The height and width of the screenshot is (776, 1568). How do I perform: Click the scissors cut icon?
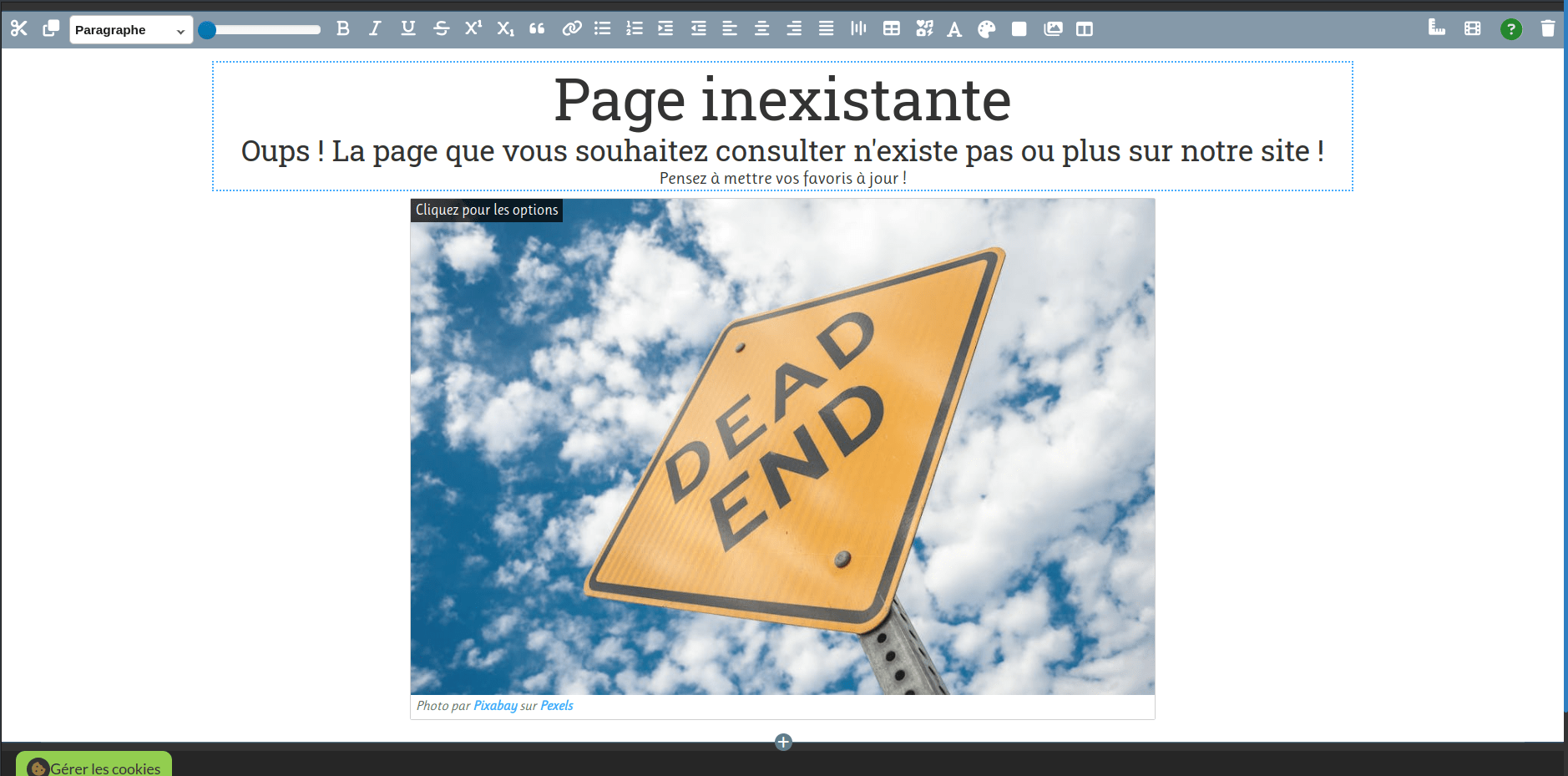click(19, 29)
